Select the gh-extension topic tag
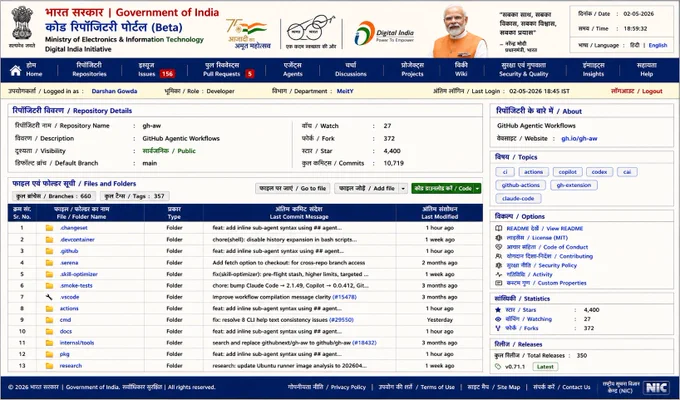The width and height of the screenshot is (680, 400). (x=574, y=185)
